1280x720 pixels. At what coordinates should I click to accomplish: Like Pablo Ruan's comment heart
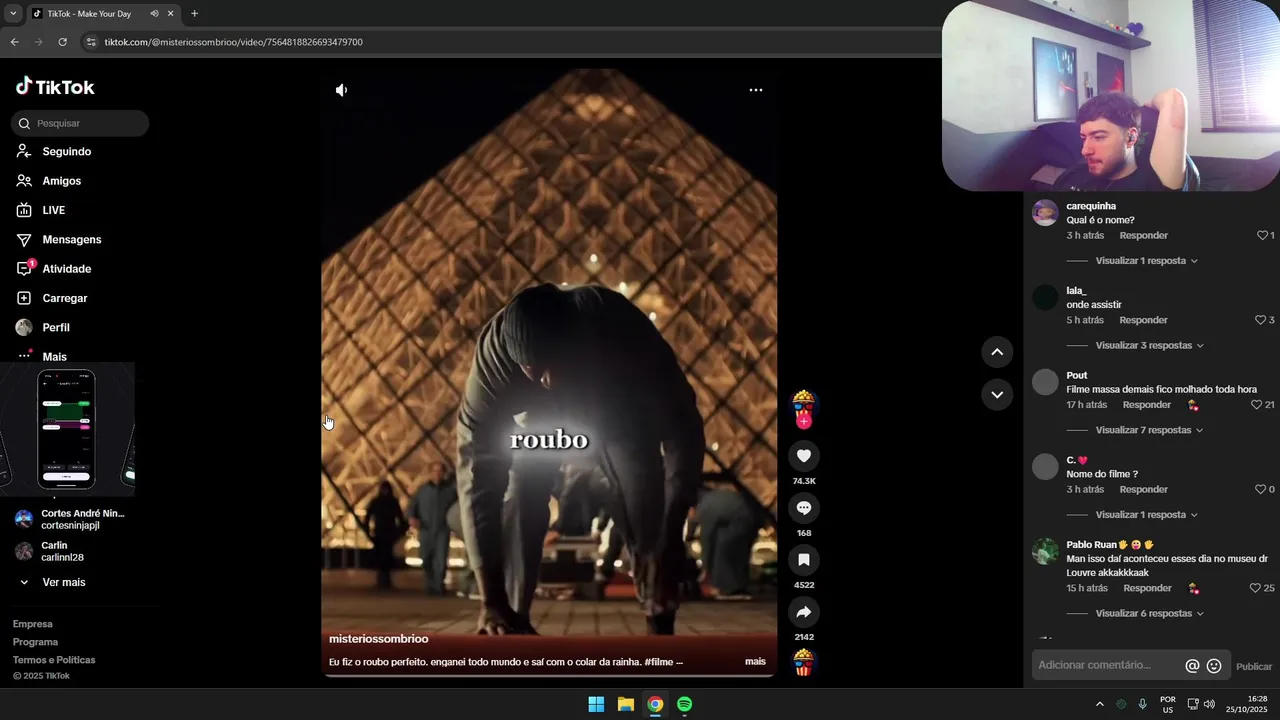click(x=1255, y=588)
